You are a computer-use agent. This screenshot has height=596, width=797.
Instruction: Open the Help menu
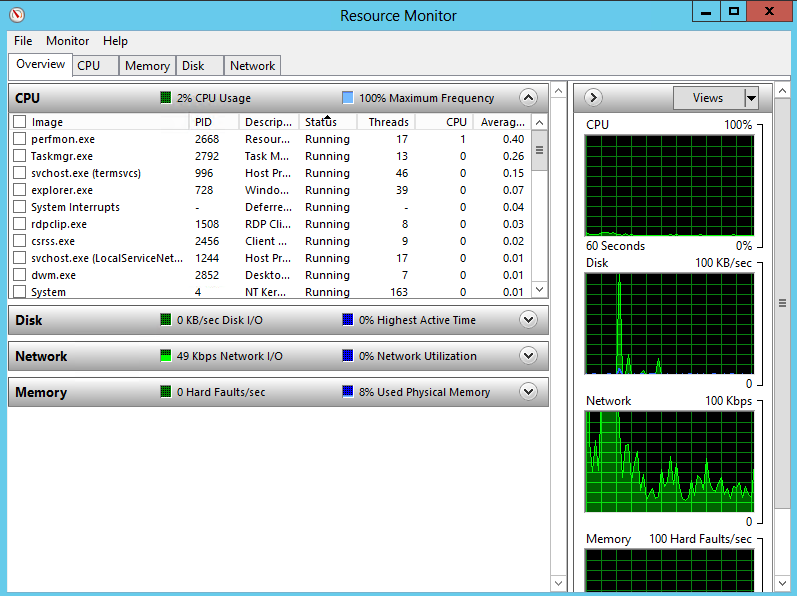coord(115,41)
